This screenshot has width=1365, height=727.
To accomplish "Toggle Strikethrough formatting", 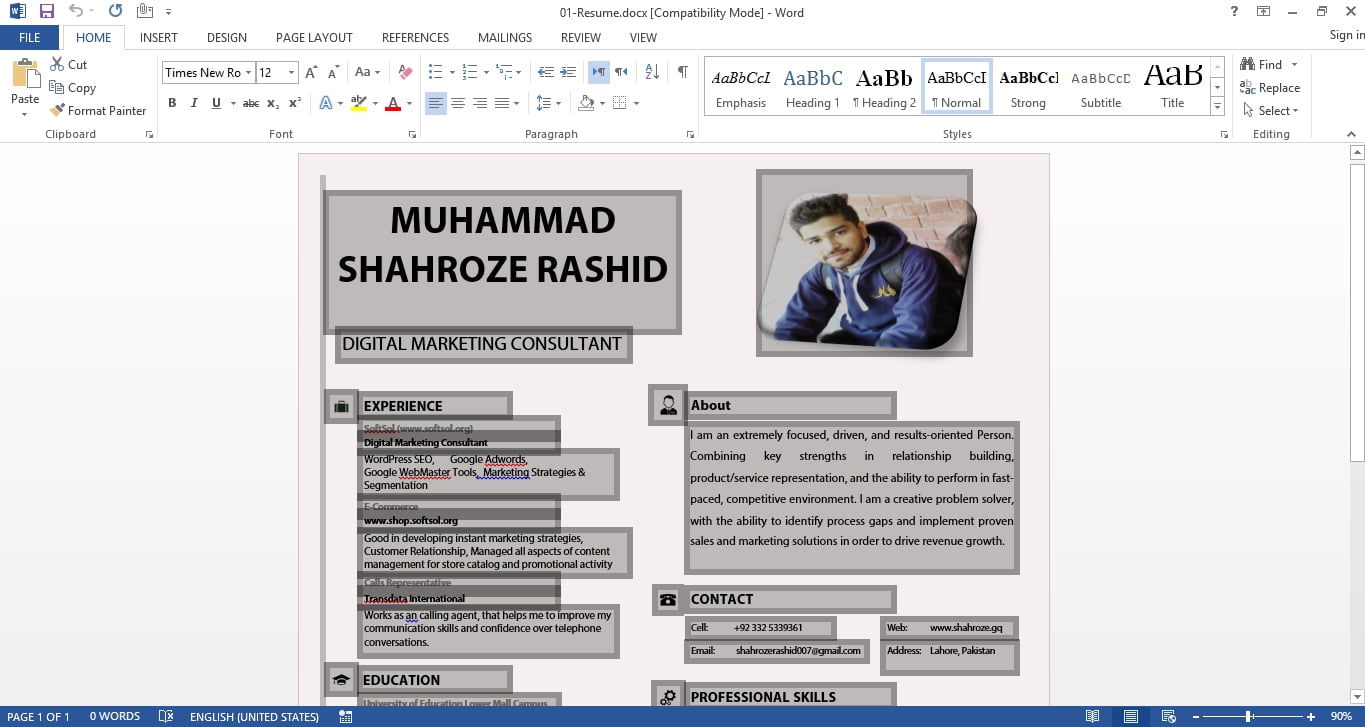I will pyautogui.click(x=251, y=103).
